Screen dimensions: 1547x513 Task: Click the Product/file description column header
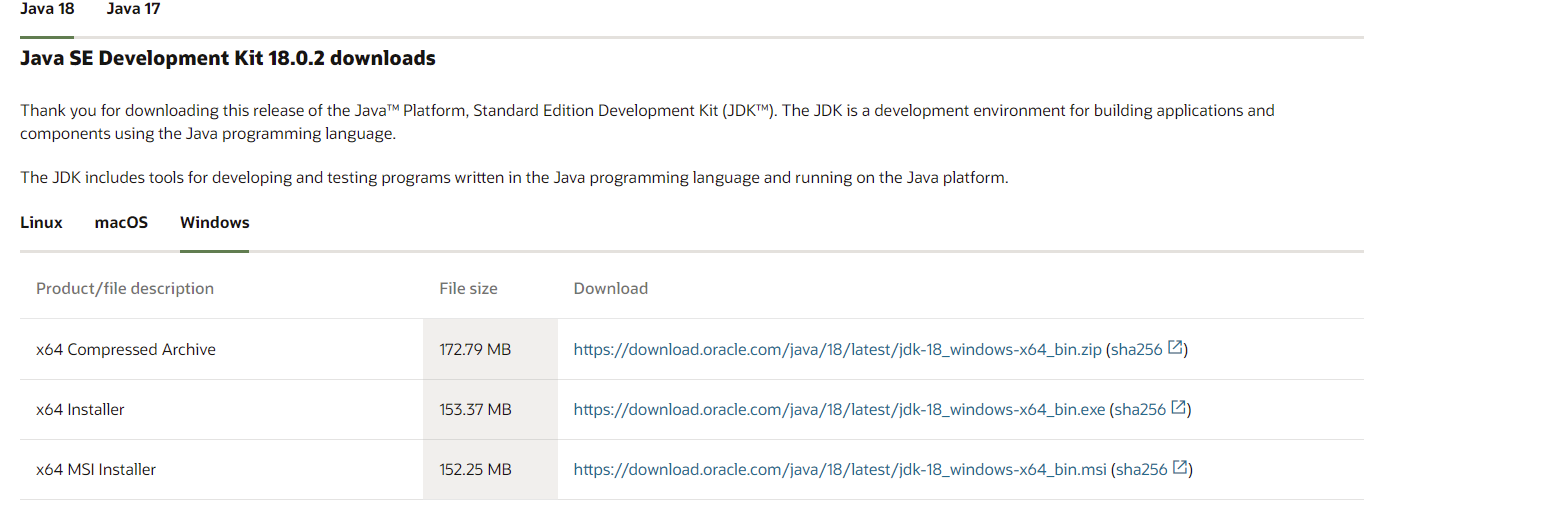pos(125,288)
